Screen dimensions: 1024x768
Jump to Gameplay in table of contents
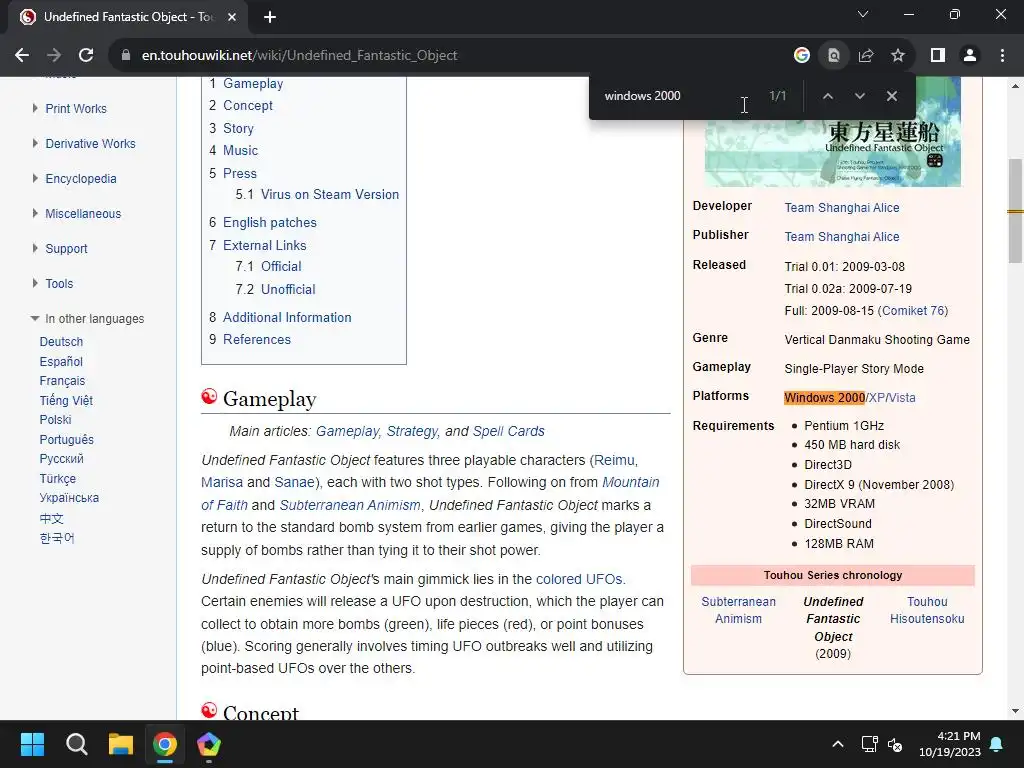click(x=253, y=84)
